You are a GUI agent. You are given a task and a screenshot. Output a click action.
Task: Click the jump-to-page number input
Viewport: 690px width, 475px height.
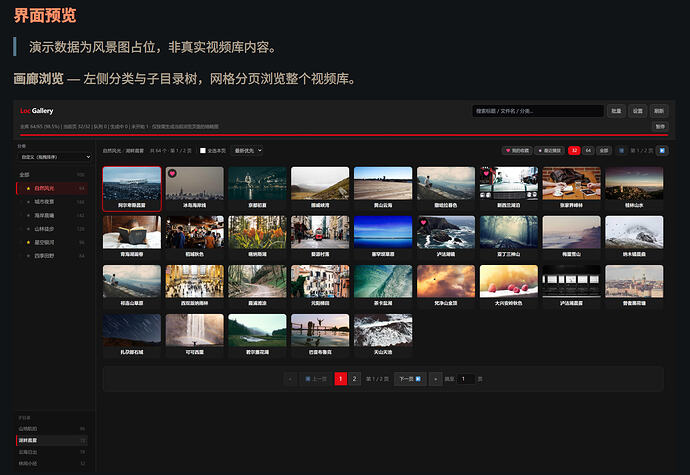pyautogui.click(x=466, y=379)
